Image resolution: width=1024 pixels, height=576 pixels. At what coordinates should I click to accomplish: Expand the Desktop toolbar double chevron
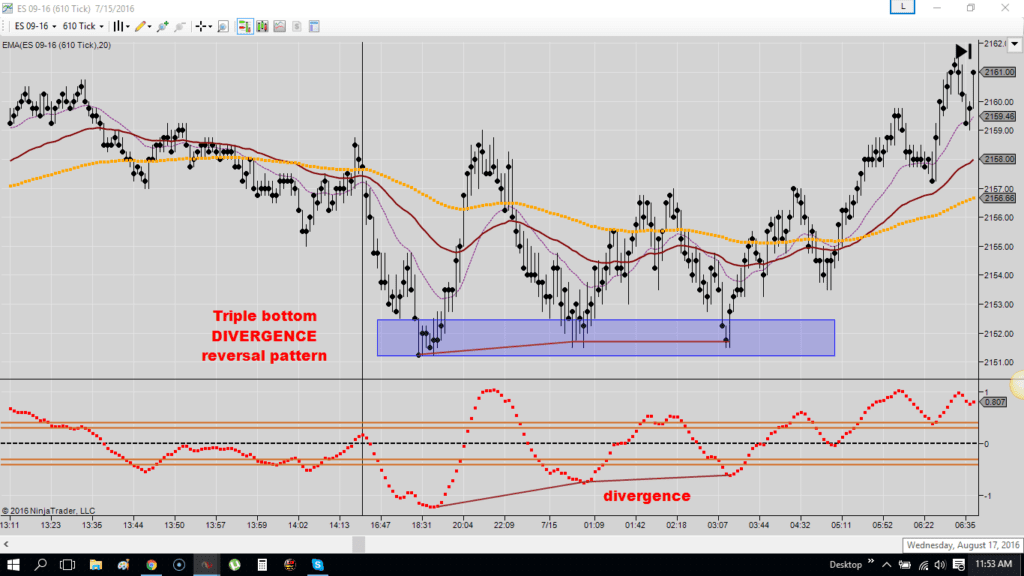(871, 562)
